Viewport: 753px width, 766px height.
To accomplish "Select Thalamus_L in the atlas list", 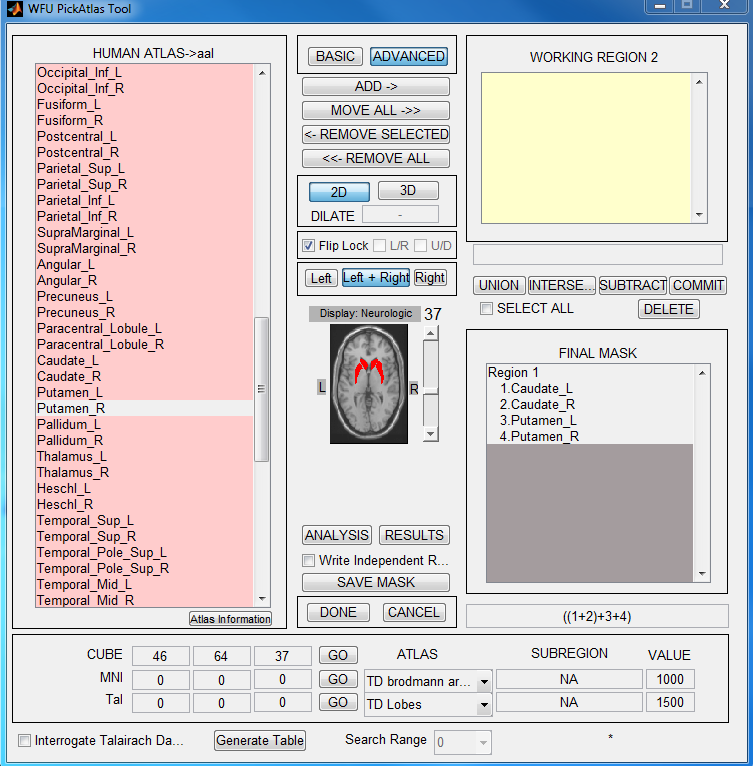I will (71, 457).
